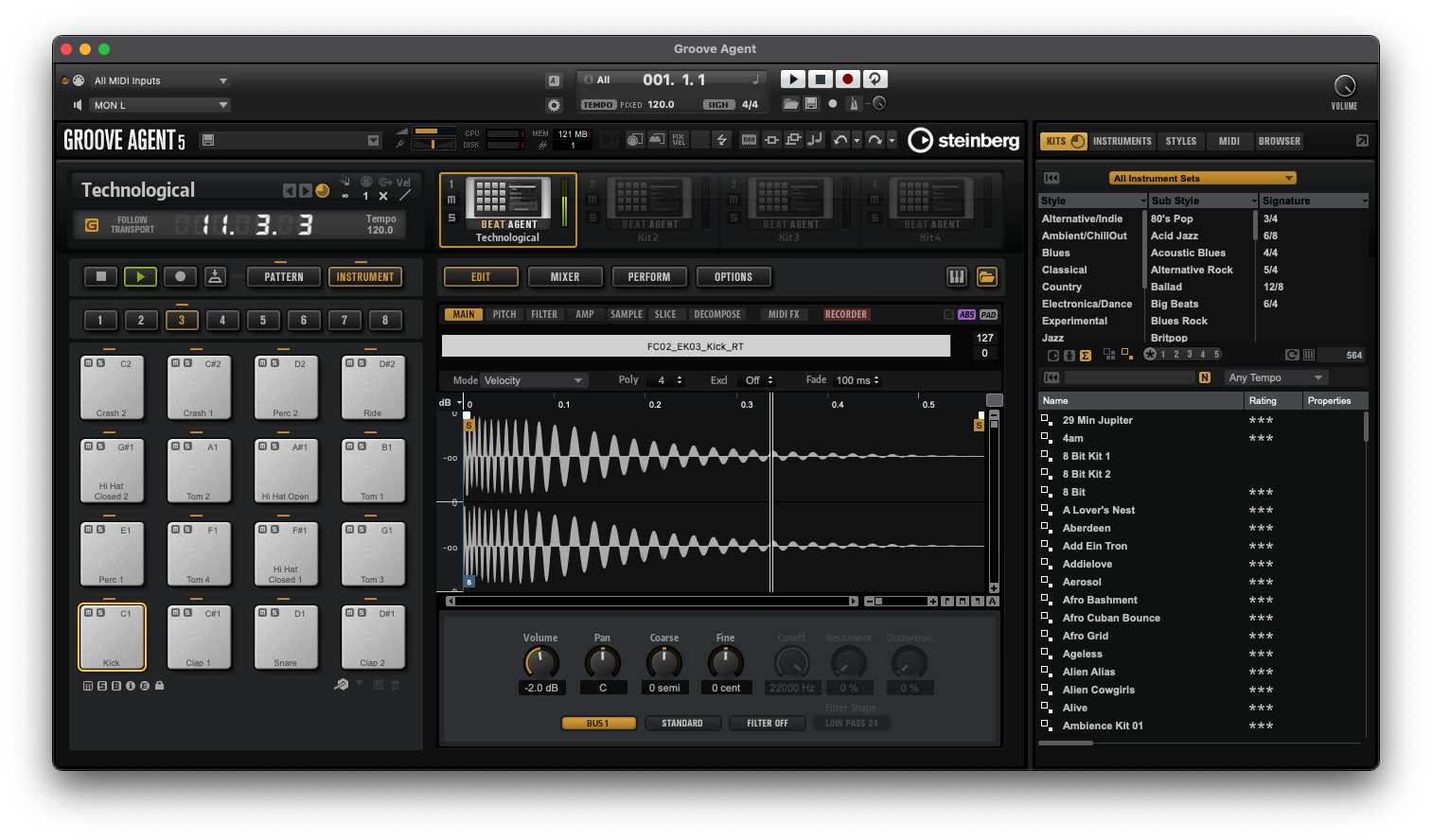Image resolution: width=1432 pixels, height=840 pixels.
Task: Open plug-in settings gear icon
Action: pyautogui.click(x=554, y=105)
